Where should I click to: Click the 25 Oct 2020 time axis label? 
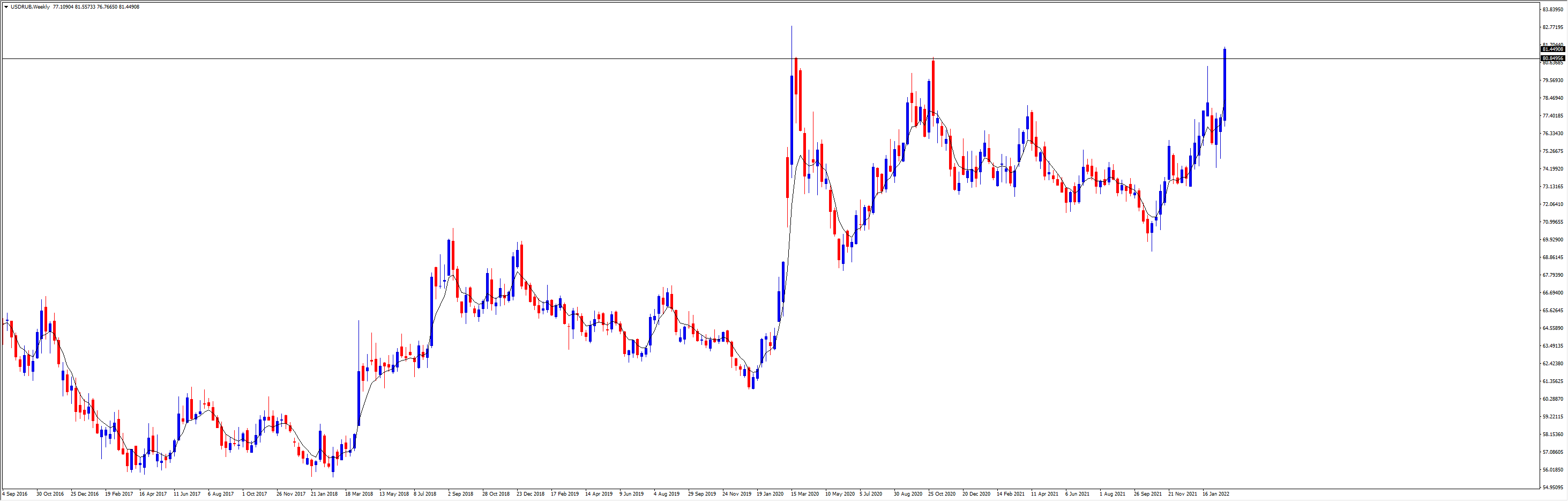pos(942,495)
